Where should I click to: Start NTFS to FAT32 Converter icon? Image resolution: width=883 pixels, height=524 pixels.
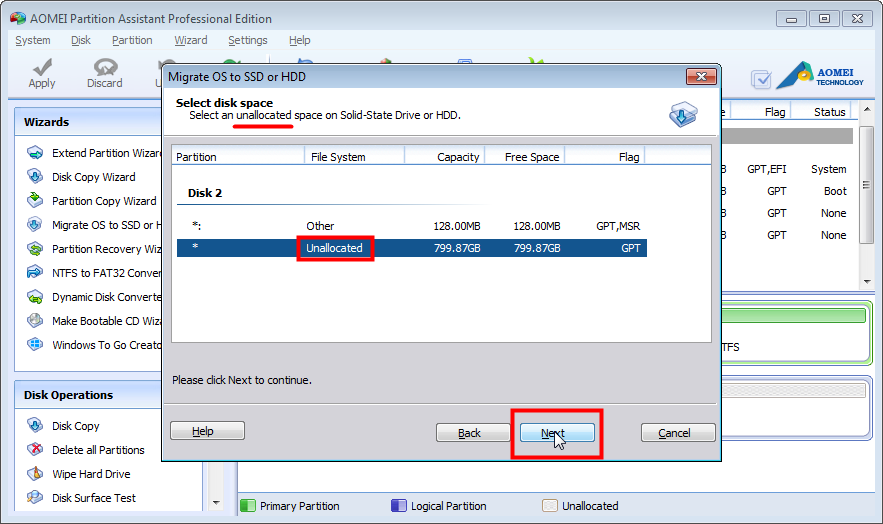[x=35, y=272]
